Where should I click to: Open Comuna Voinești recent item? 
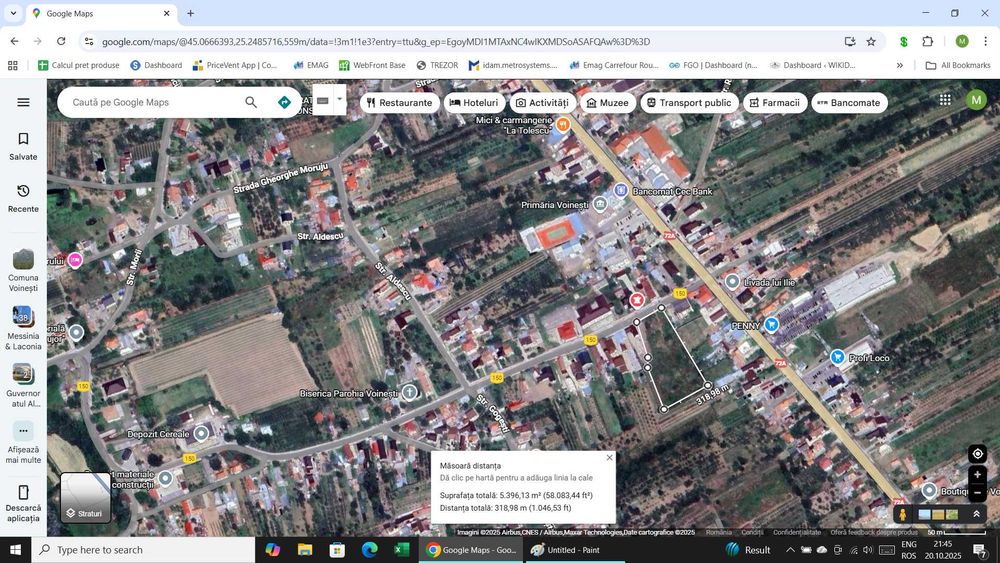pyautogui.click(x=23, y=270)
